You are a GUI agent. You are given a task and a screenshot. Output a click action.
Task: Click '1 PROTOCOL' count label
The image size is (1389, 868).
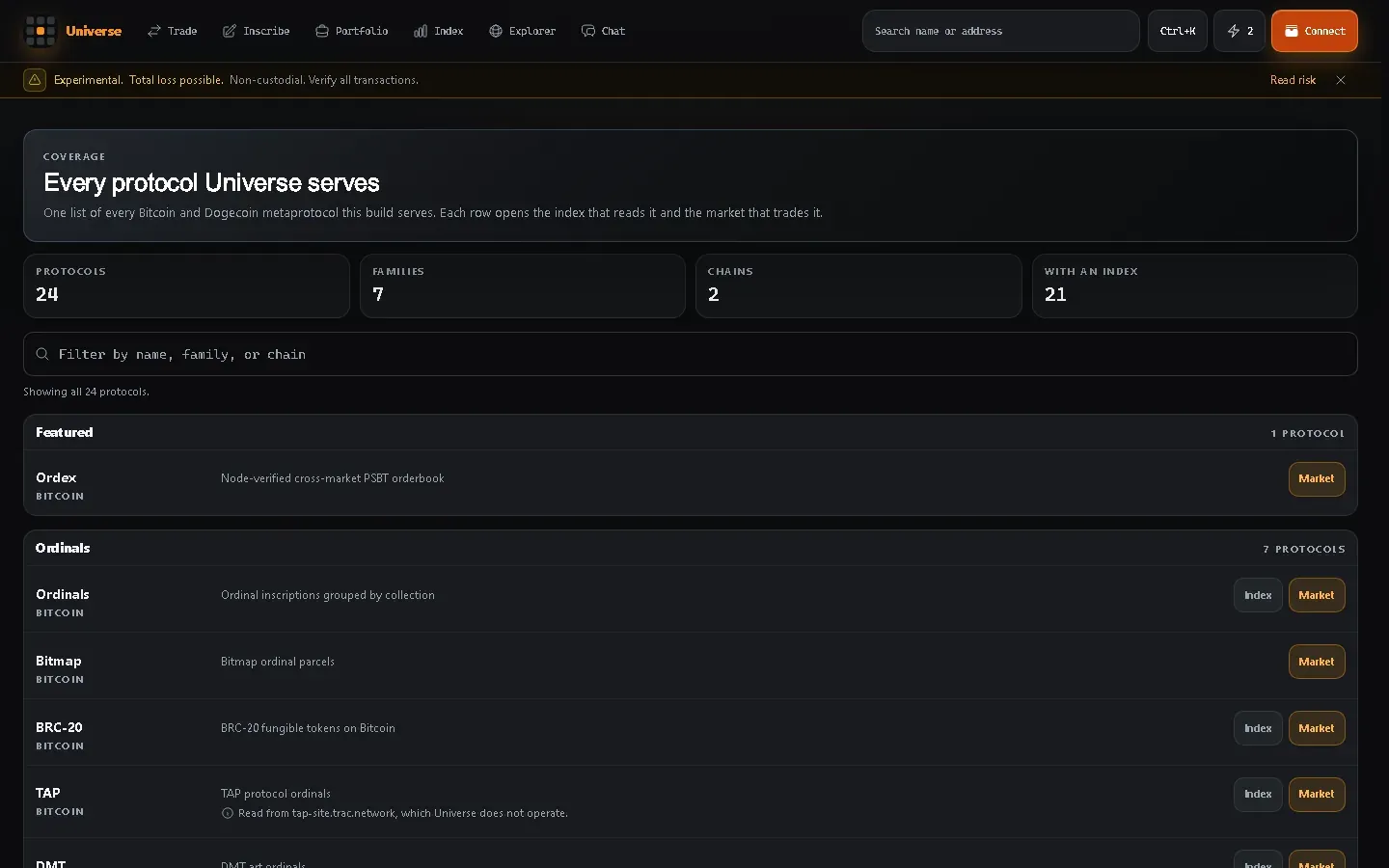[1308, 433]
